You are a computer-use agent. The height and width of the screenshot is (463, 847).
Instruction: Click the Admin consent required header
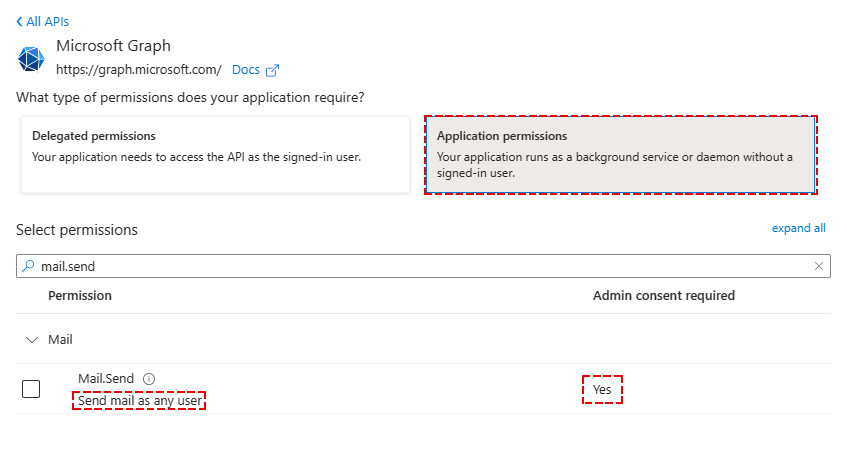[664, 296]
